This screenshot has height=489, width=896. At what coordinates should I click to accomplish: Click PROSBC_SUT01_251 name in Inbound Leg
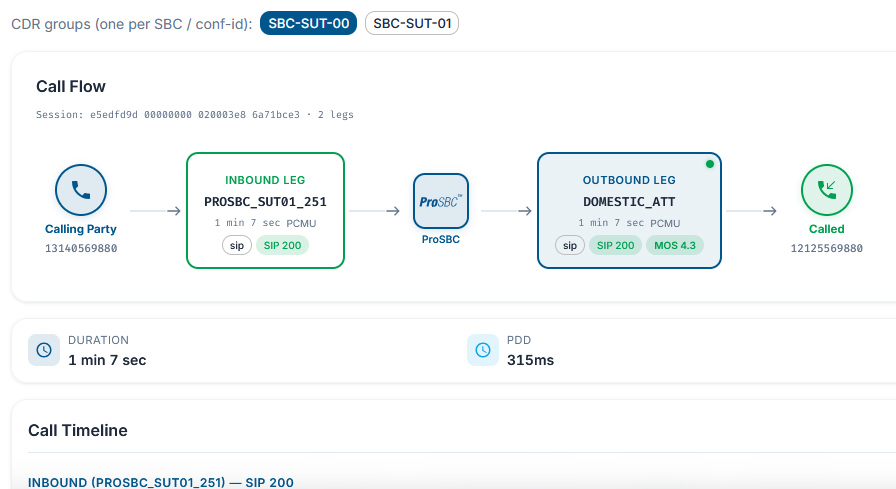click(x=265, y=202)
